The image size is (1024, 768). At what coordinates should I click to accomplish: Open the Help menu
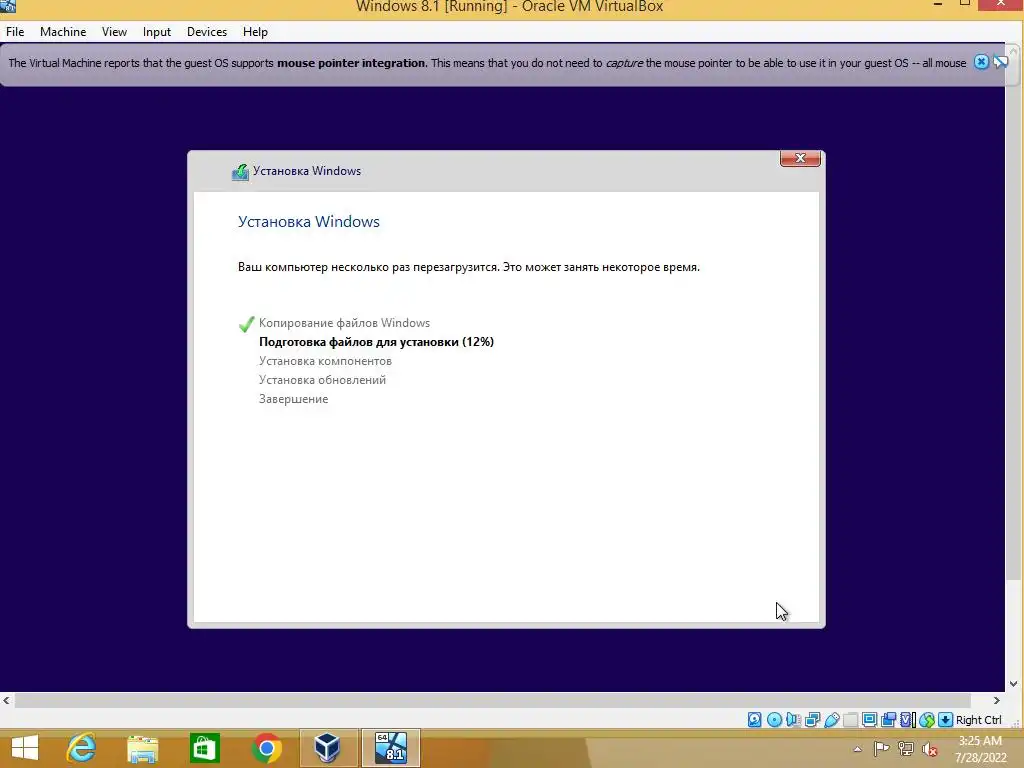pyautogui.click(x=255, y=31)
